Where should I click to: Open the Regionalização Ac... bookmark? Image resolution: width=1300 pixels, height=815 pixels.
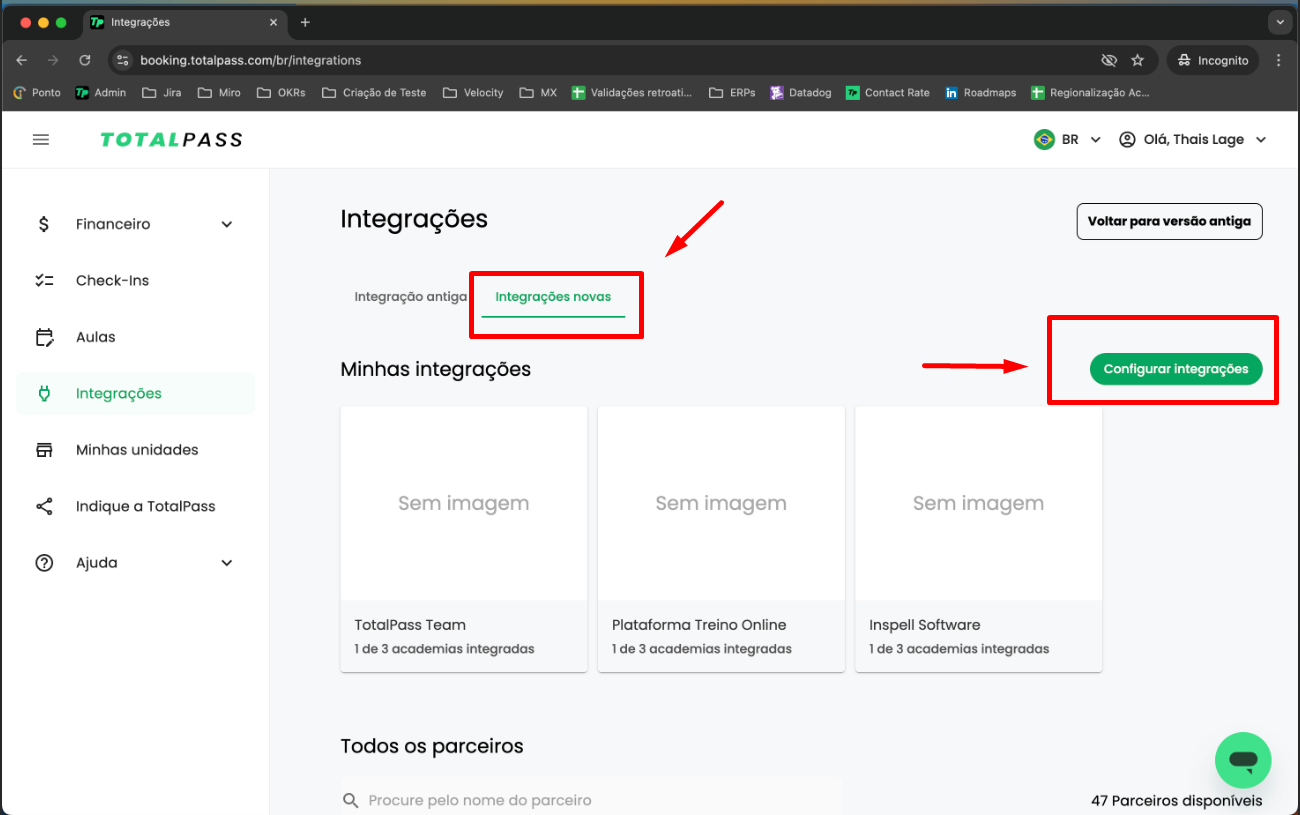(x=1090, y=93)
